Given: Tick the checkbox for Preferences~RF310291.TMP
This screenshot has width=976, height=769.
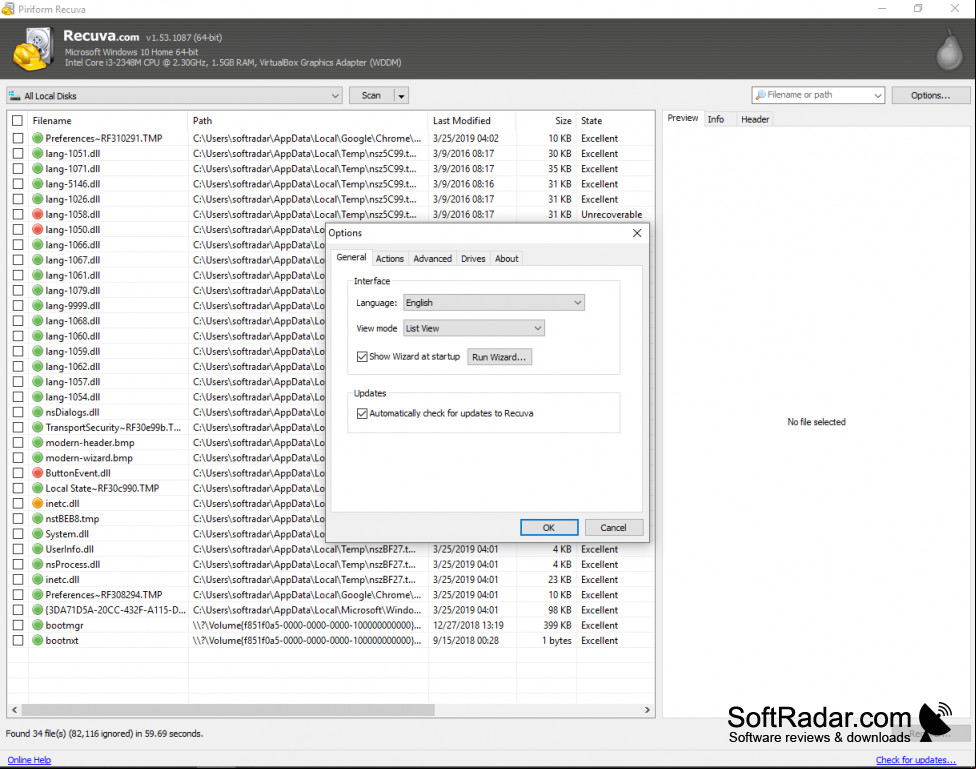Looking at the screenshot, I should point(17,138).
